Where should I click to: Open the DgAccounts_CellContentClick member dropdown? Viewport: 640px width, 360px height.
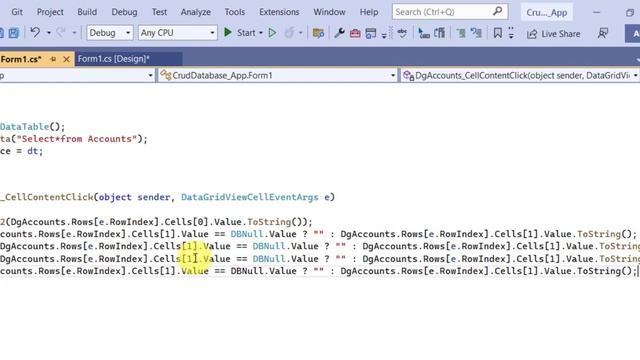coord(520,75)
